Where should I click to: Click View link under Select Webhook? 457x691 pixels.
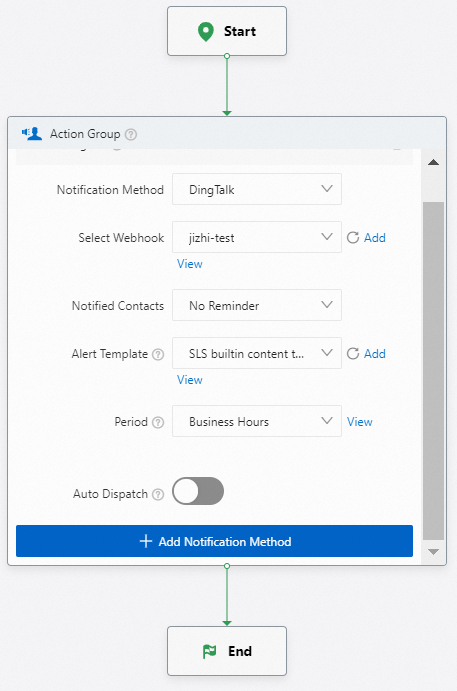pos(189,264)
